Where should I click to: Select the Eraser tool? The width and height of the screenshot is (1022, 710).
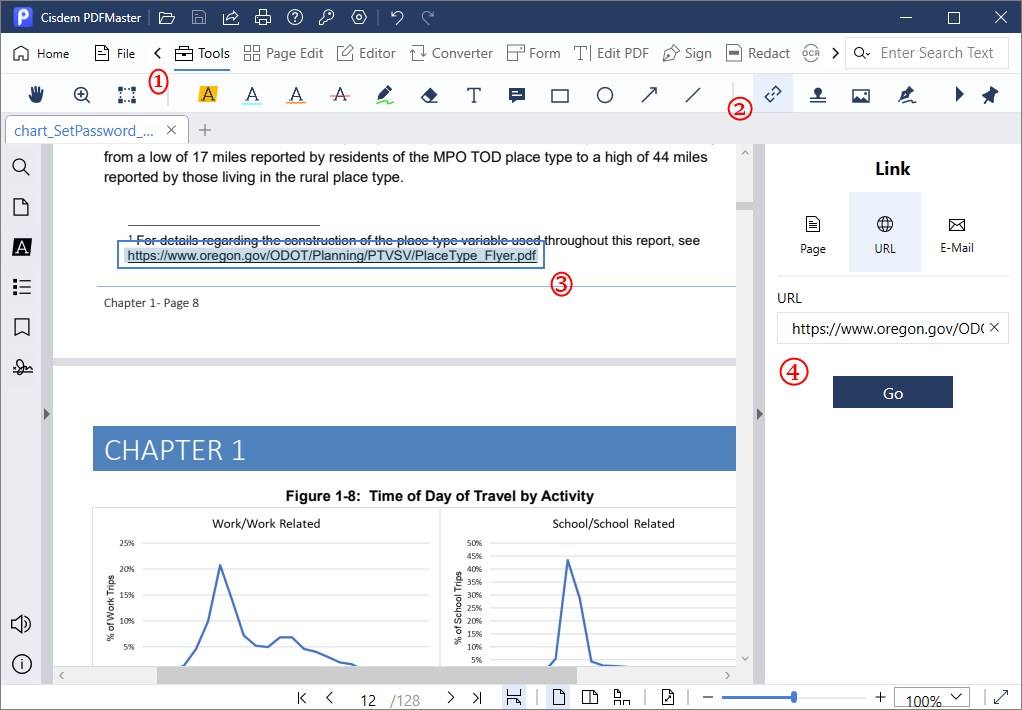(x=429, y=95)
